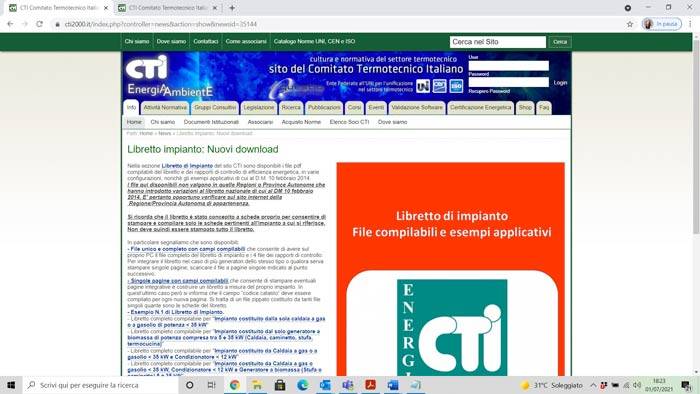Reload the page with the refresh icon

(39, 24)
